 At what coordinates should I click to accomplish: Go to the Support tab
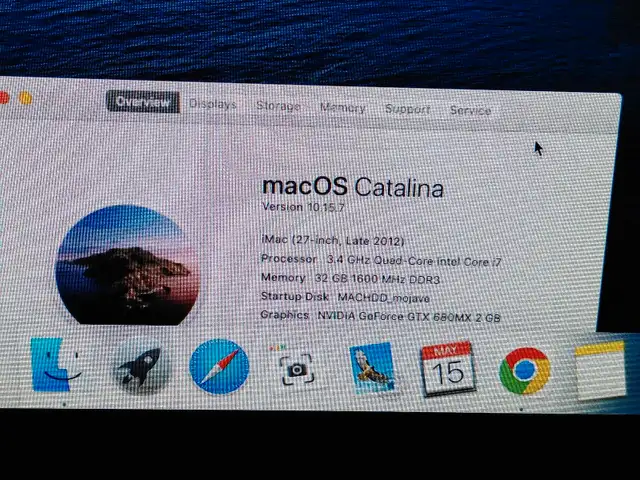(407, 109)
